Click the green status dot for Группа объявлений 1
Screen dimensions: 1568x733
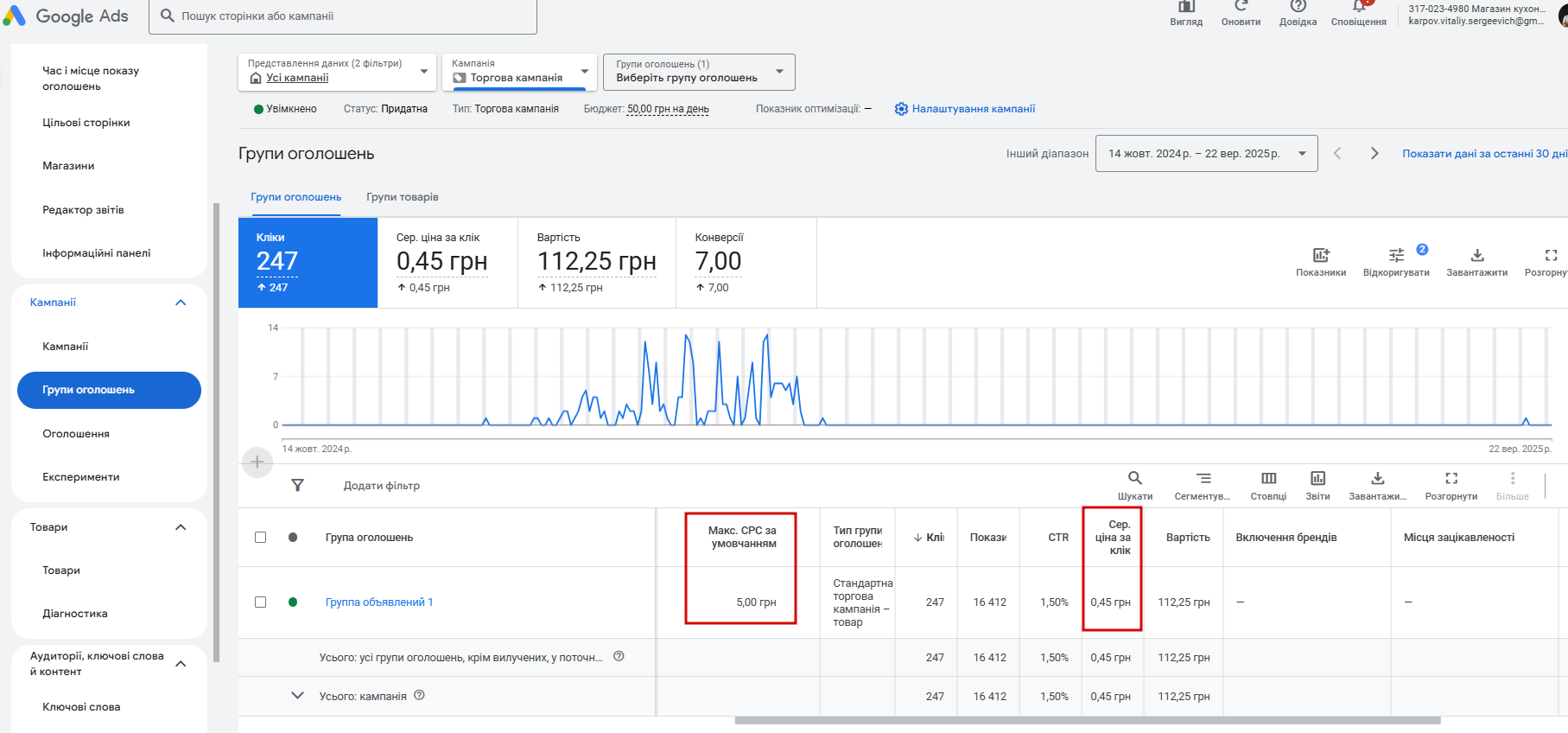[x=293, y=602]
